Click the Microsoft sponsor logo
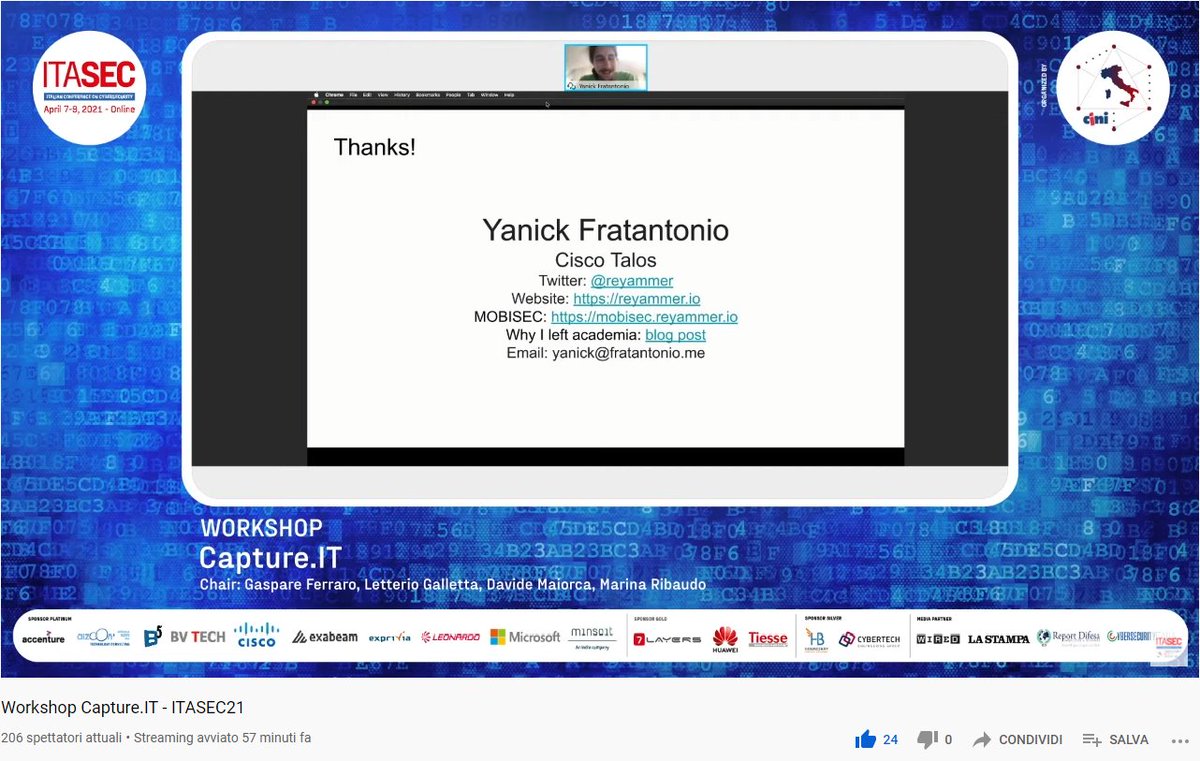This screenshot has height=761, width=1200. pos(525,637)
